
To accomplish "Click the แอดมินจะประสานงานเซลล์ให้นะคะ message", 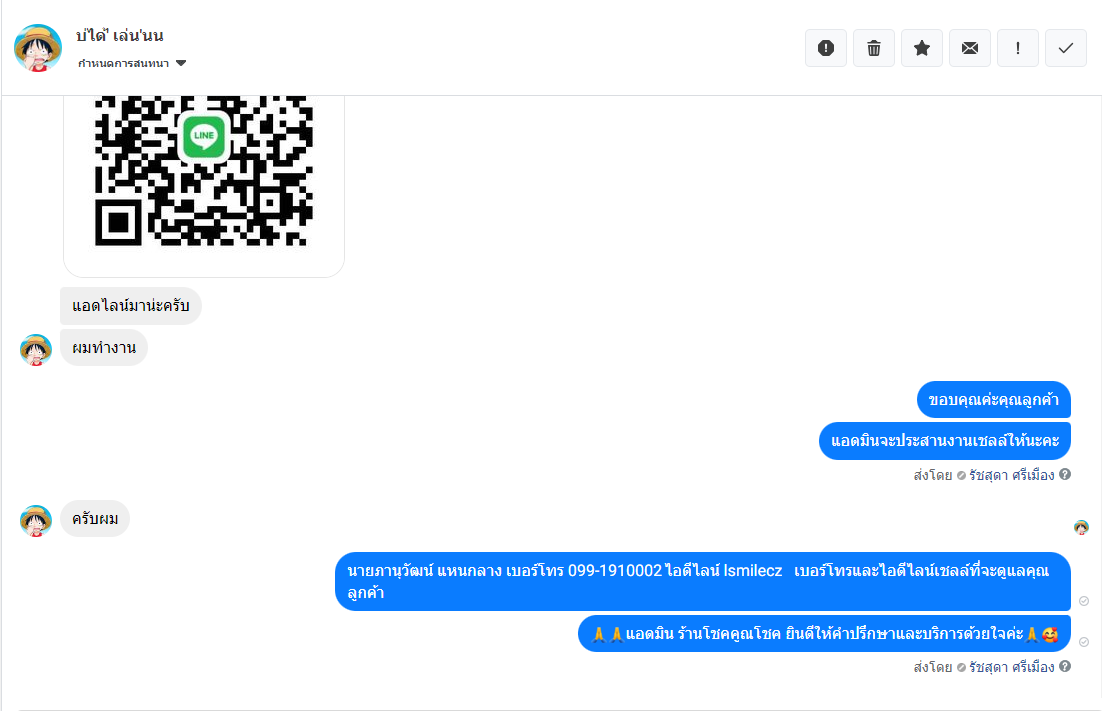I will coord(945,441).
